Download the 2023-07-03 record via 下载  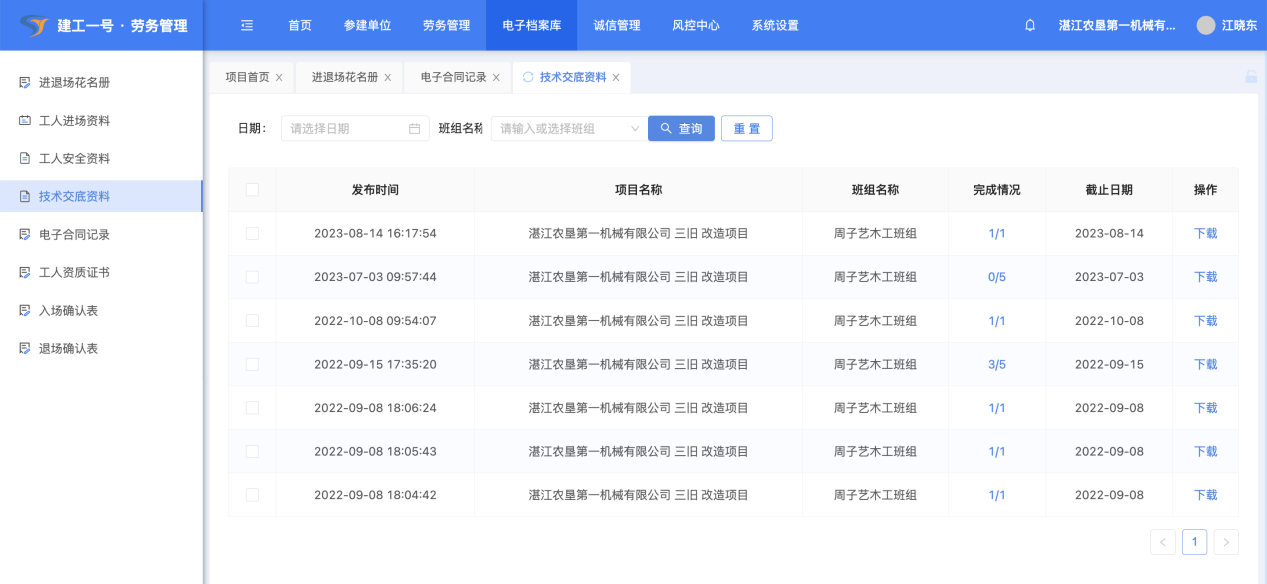(1205, 277)
